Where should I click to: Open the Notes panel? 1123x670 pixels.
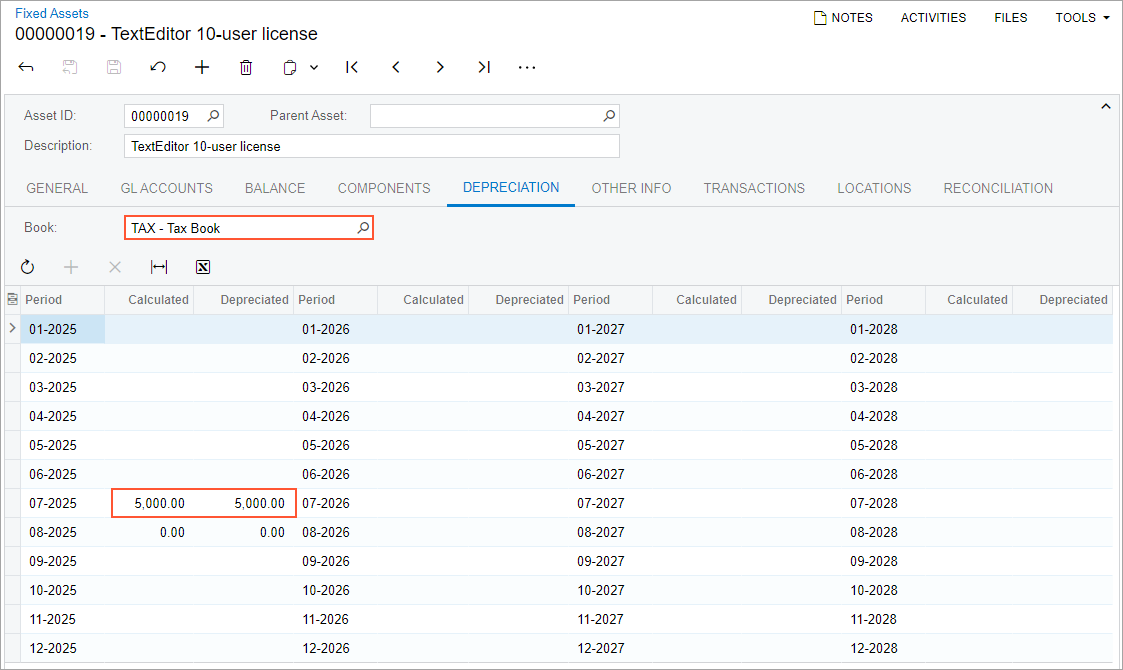(843, 18)
